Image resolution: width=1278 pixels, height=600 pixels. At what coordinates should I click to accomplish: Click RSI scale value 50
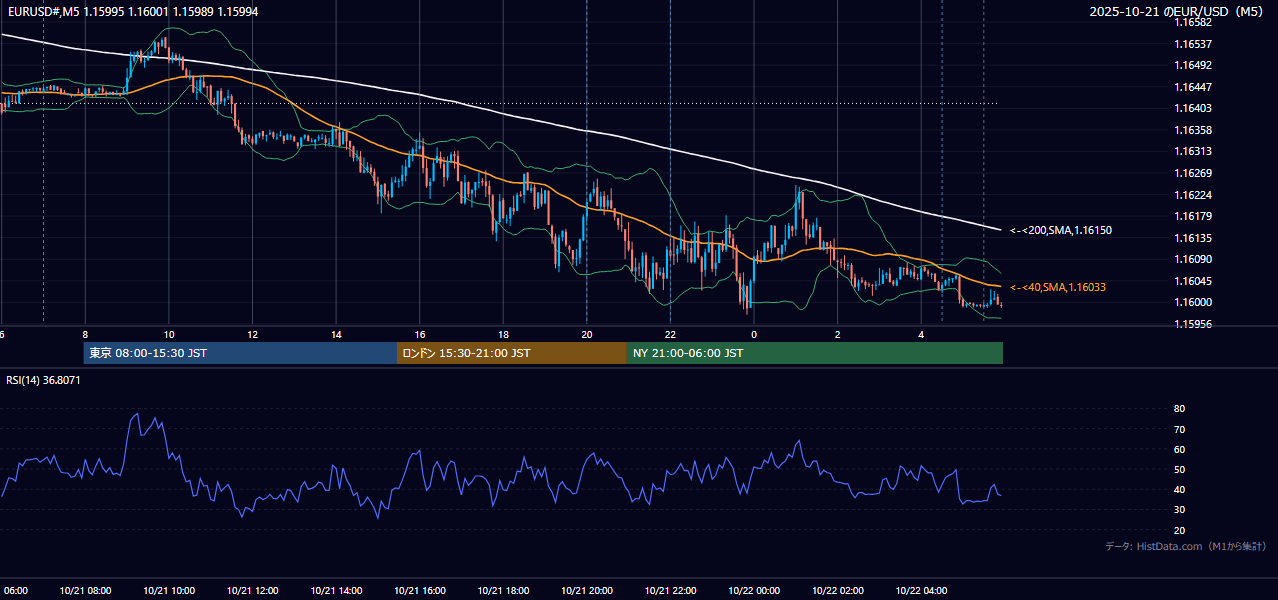point(1179,469)
